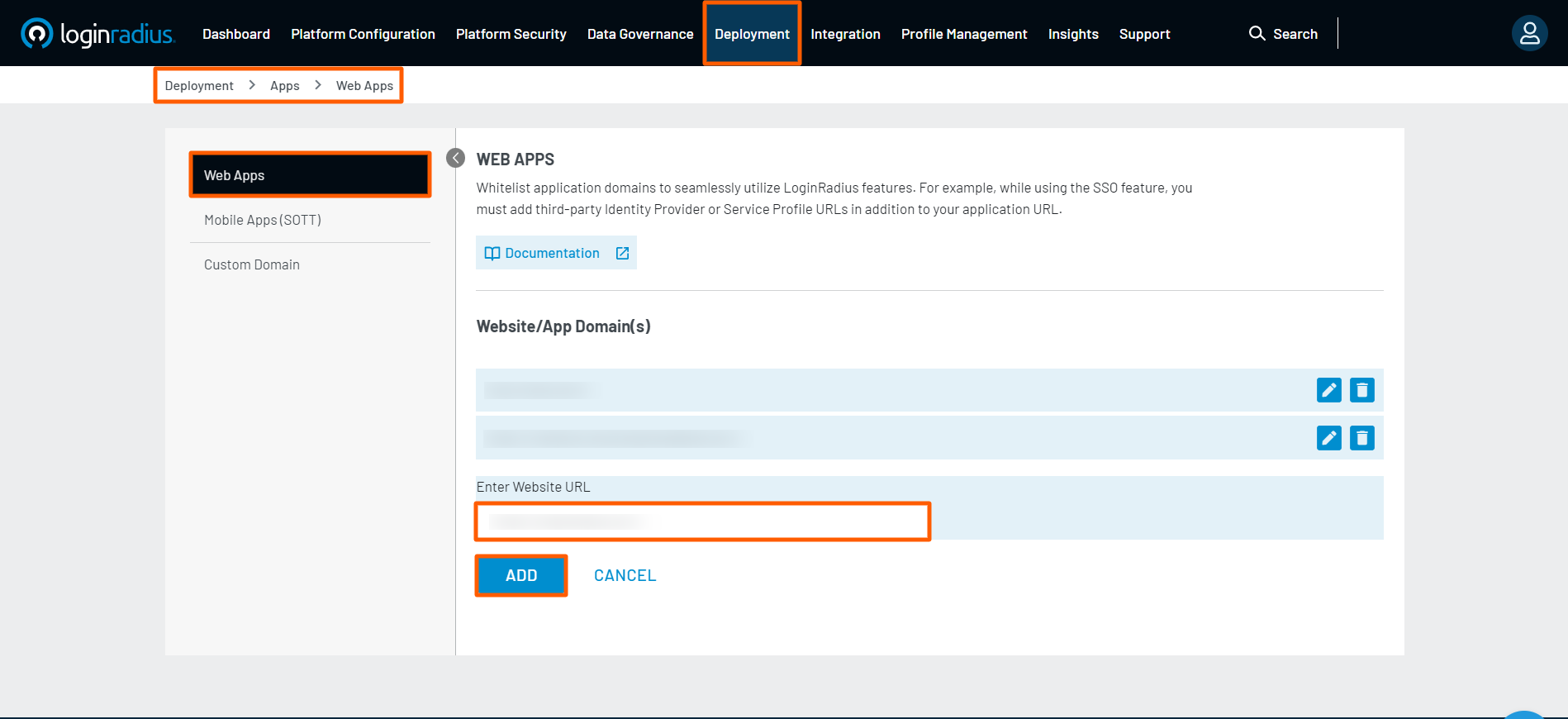Delete the second website domain entry
This screenshot has width=1568, height=719.
(1361, 438)
